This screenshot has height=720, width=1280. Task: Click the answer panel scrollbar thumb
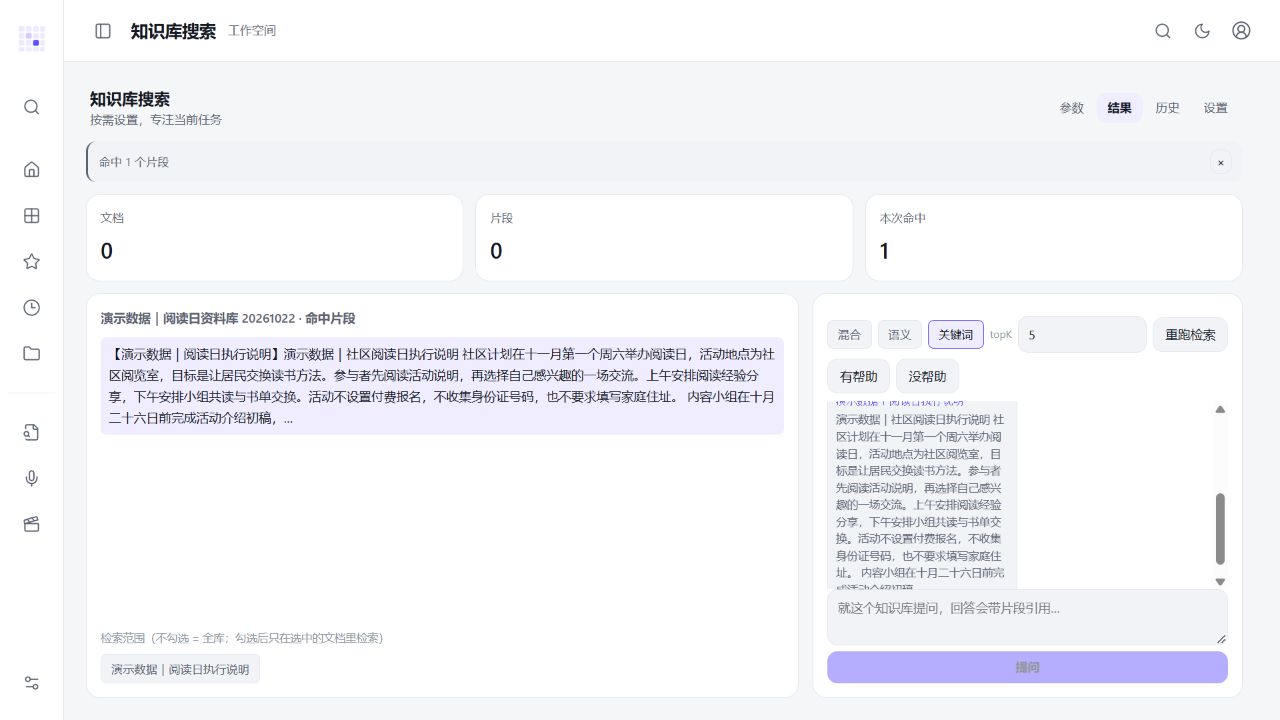pyautogui.click(x=1220, y=529)
